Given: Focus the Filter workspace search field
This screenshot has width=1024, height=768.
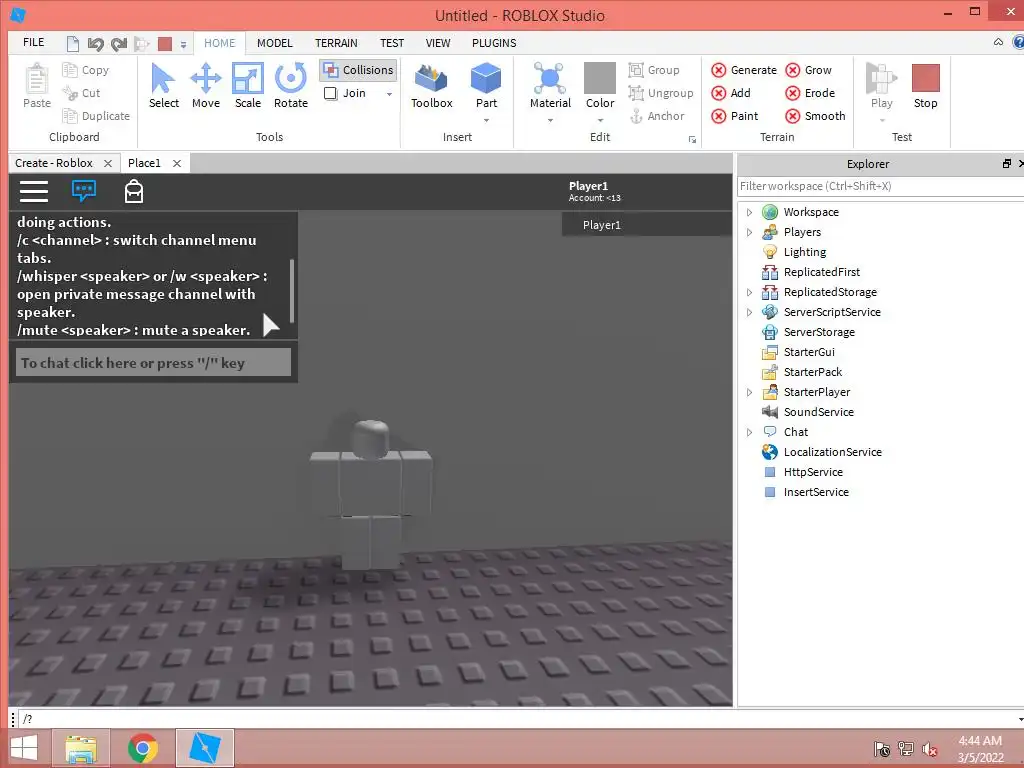Looking at the screenshot, I should point(880,186).
